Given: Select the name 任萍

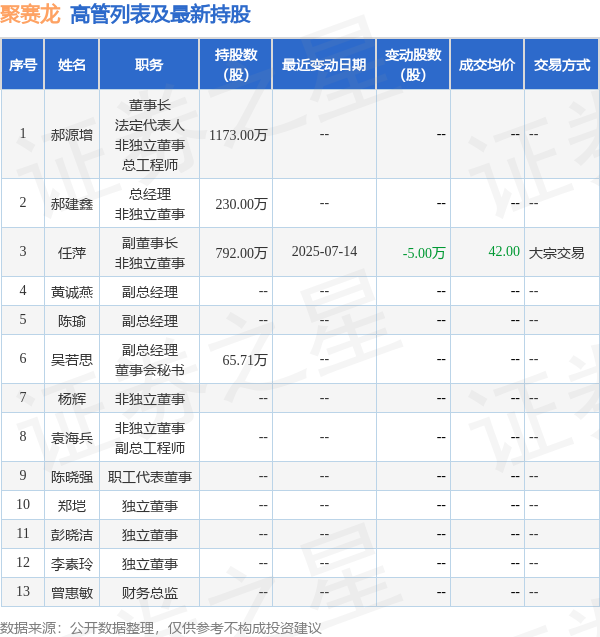Looking at the screenshot, I should point(72,253).
